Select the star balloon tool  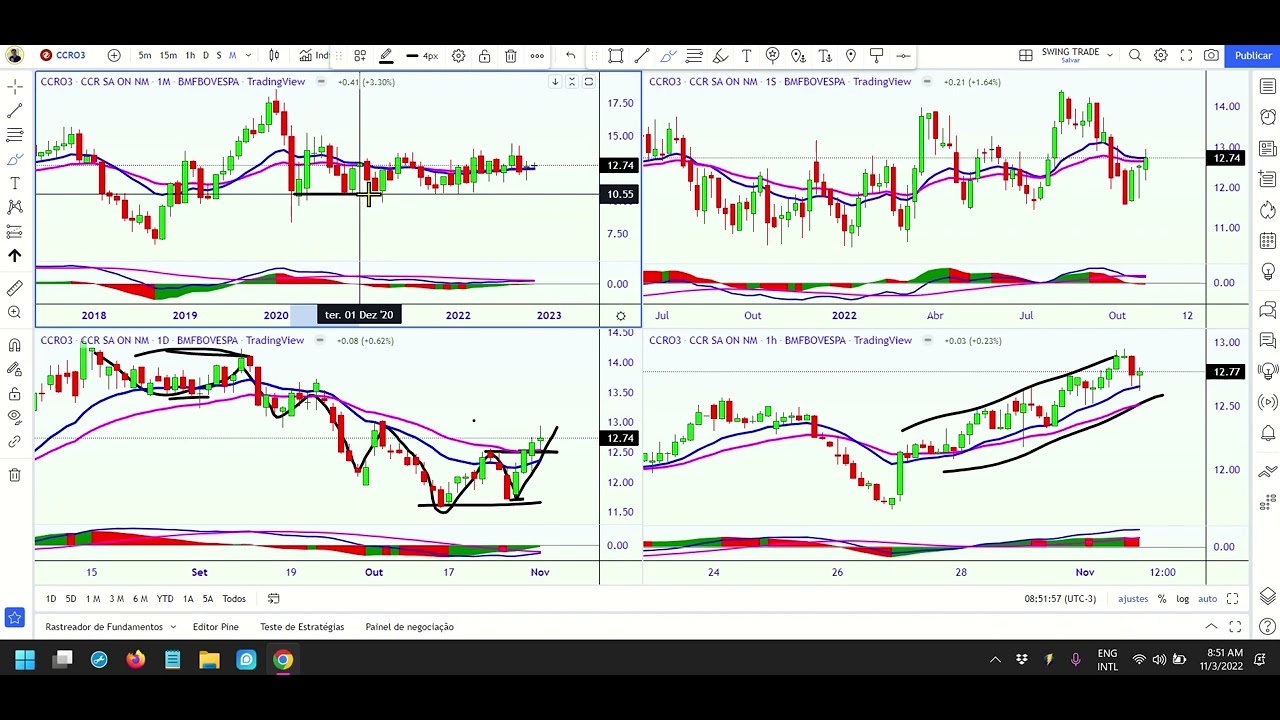coord(772,55)
